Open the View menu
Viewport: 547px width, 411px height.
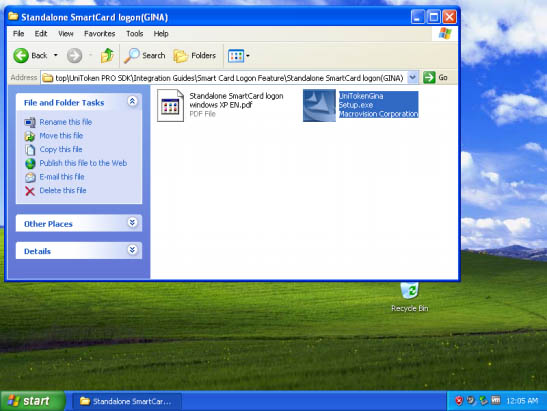pyautogui.click(x=66, y=34)
